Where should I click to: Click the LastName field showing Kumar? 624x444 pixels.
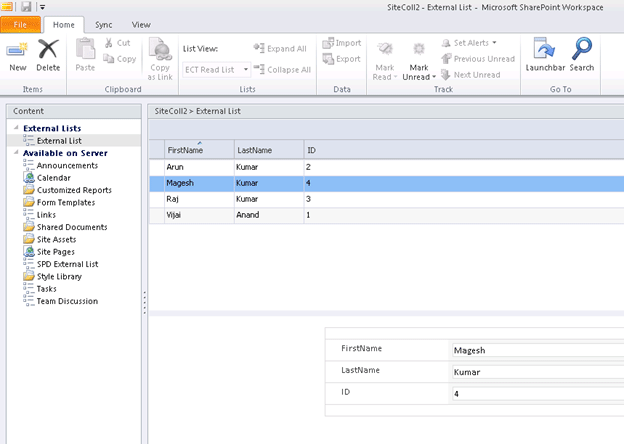(538, 372)
